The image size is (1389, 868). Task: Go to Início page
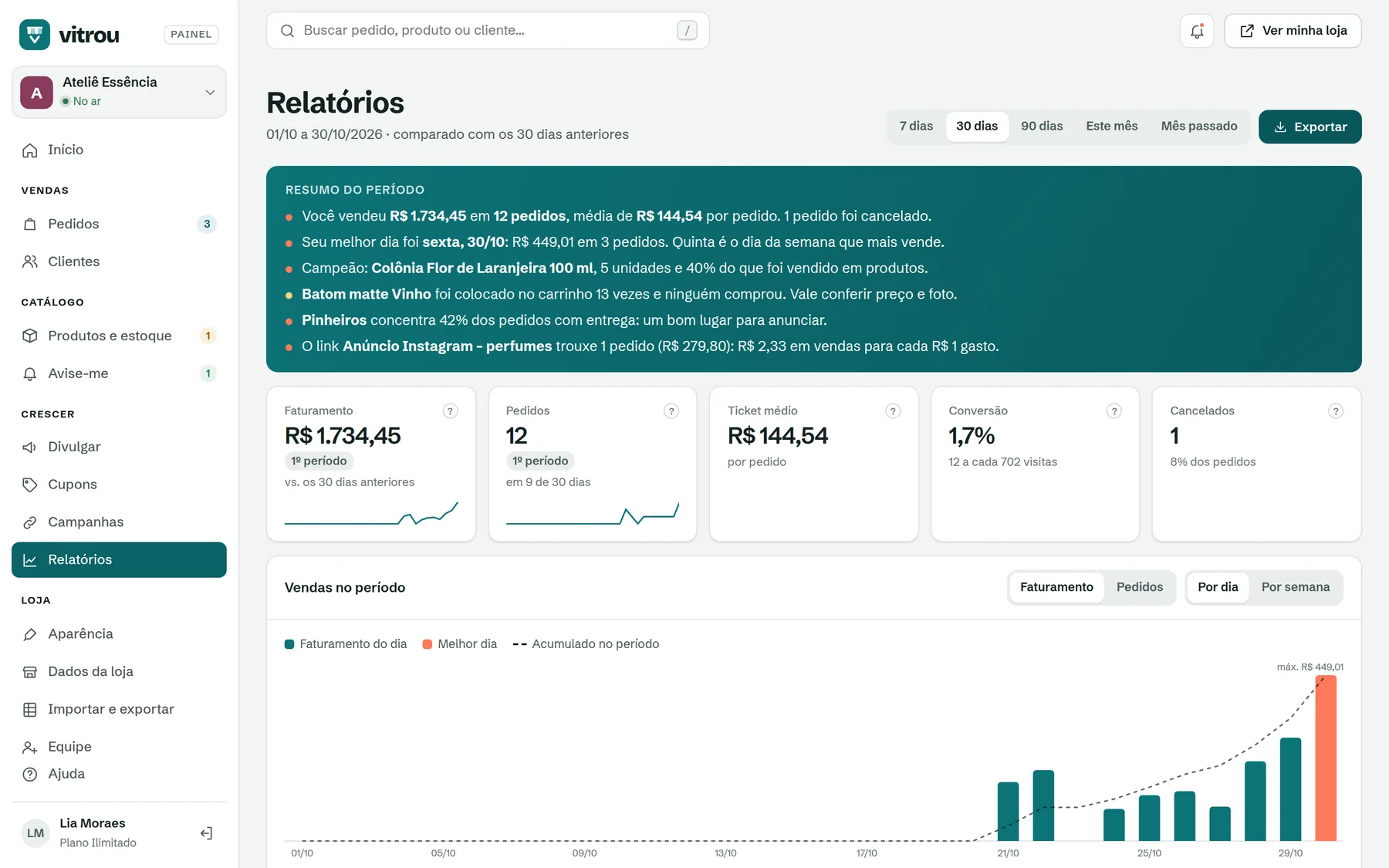[x=119, y=150]
